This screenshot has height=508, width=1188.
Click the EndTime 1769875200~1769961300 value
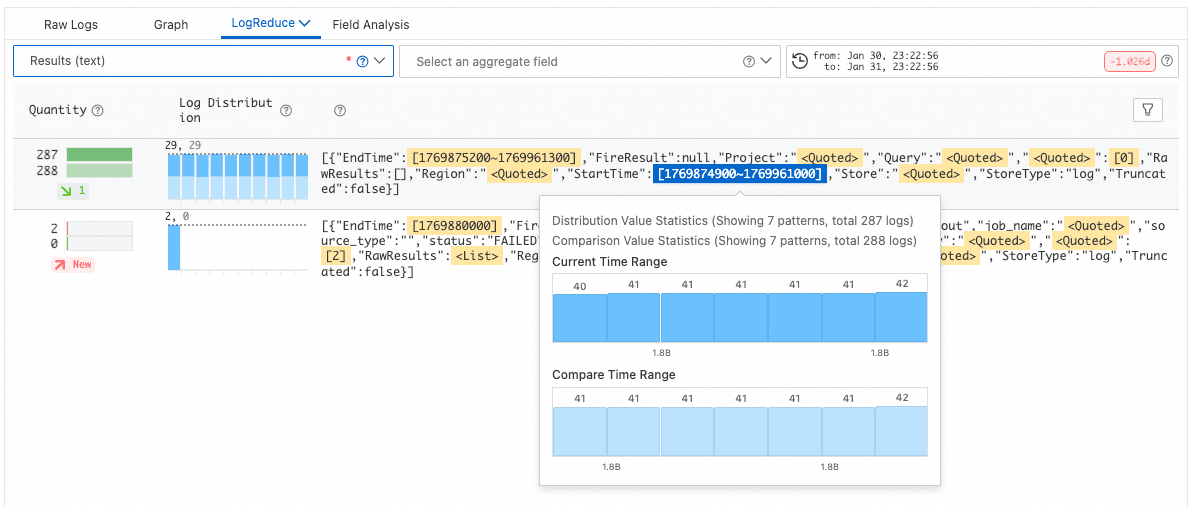495,157
